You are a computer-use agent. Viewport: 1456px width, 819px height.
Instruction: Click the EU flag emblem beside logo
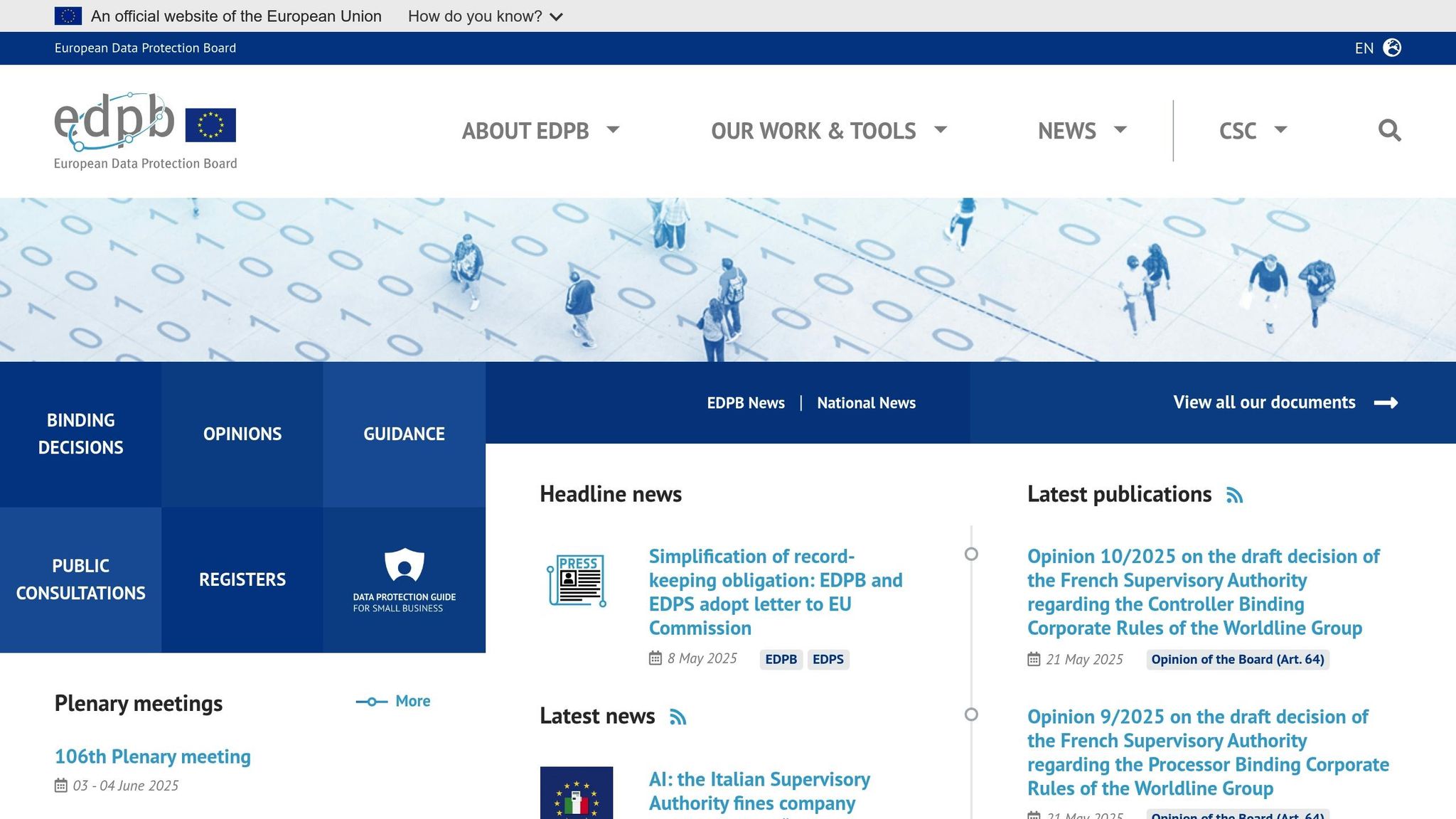[x=210, y=125]
